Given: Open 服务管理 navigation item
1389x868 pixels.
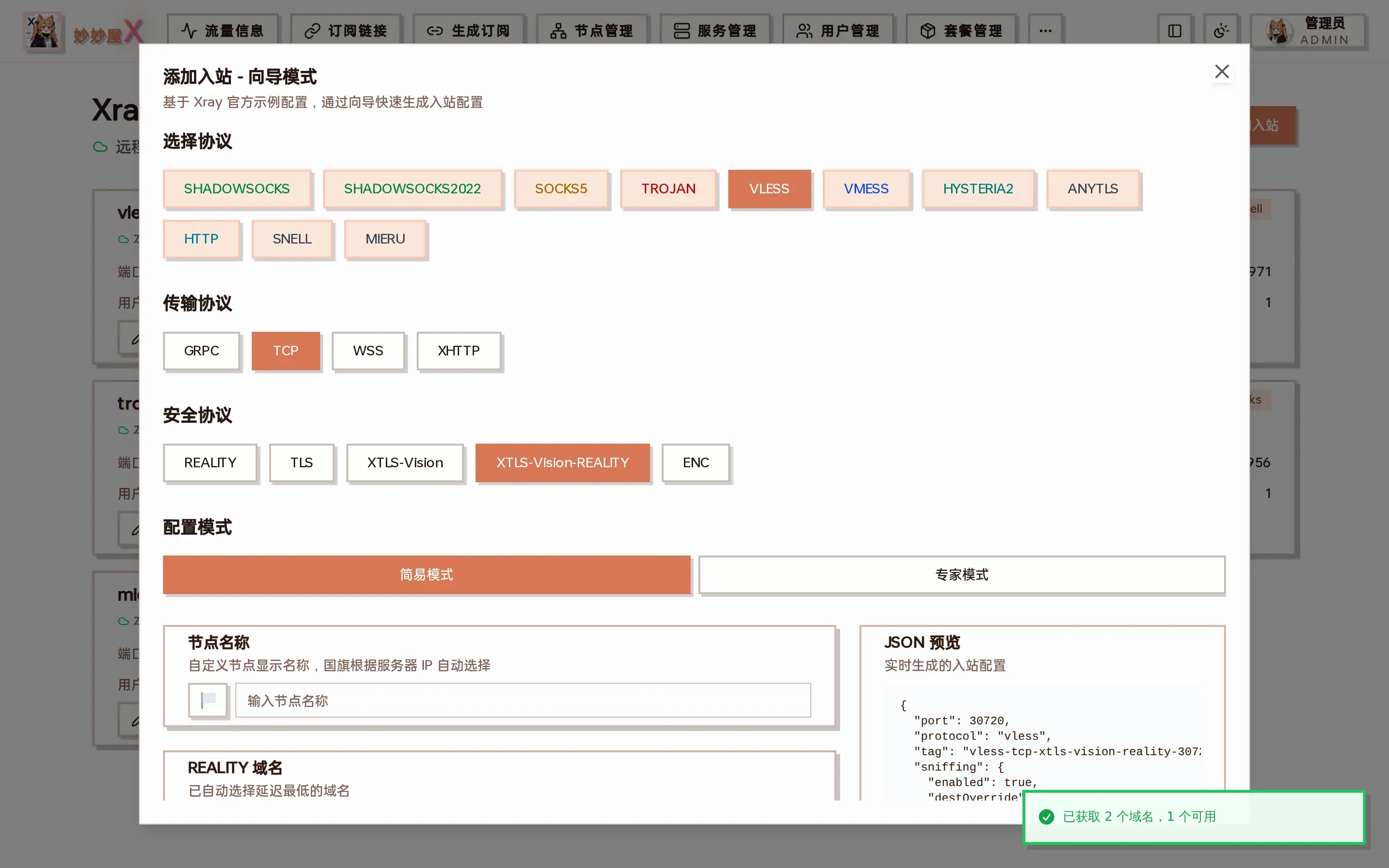Looking at the screenshot, I should pyautogui.click(x=715, y=31).
